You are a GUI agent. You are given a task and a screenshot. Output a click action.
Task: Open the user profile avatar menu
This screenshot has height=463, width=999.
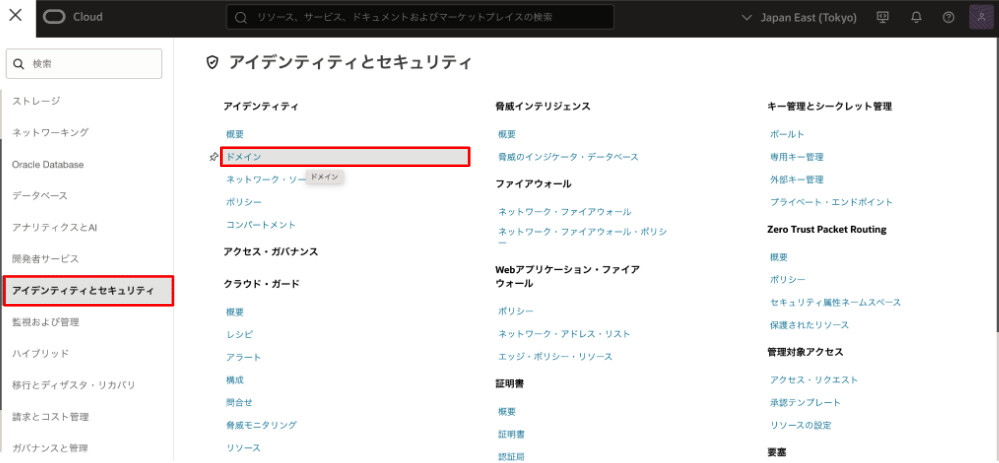tap(981, 17)
